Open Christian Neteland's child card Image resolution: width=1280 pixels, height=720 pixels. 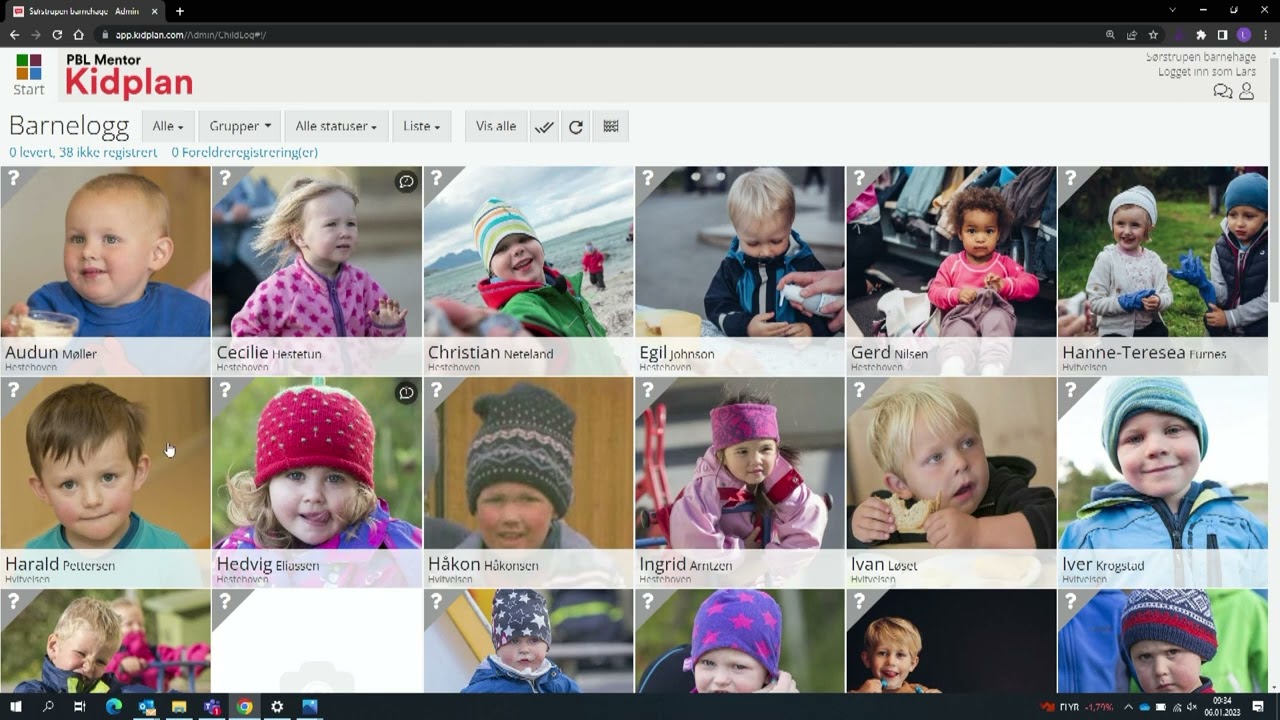click(x=528, y=270)
